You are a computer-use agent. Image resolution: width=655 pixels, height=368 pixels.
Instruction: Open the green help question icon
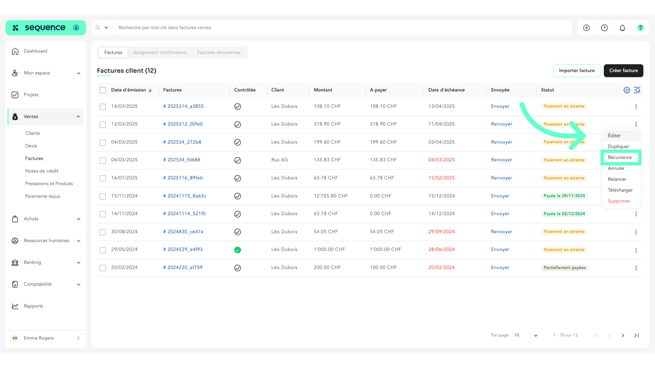pos(640,28)
